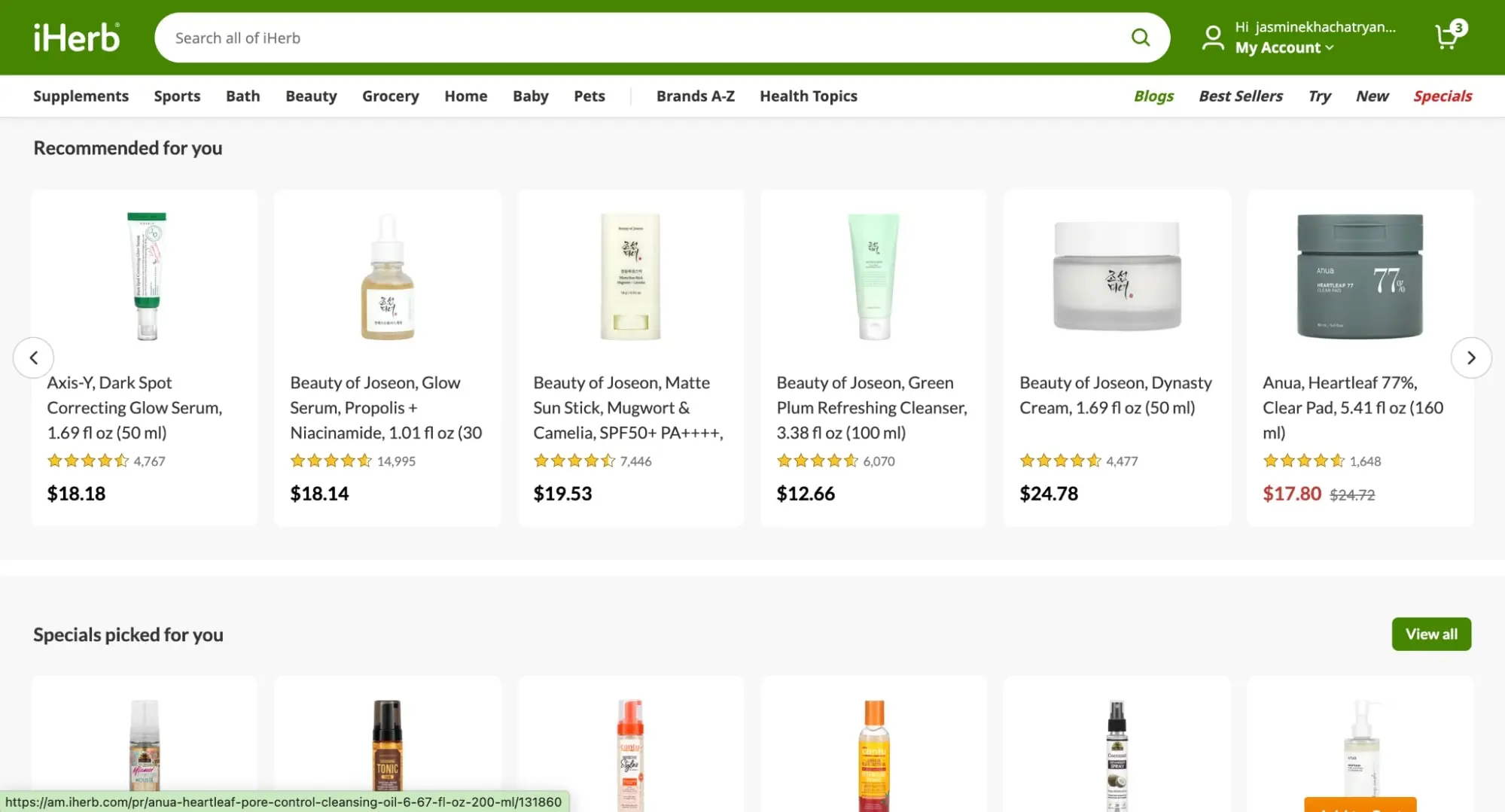Click the $24.78 price
Screen dimensions: 1505x812
(x=1049, y=494)
